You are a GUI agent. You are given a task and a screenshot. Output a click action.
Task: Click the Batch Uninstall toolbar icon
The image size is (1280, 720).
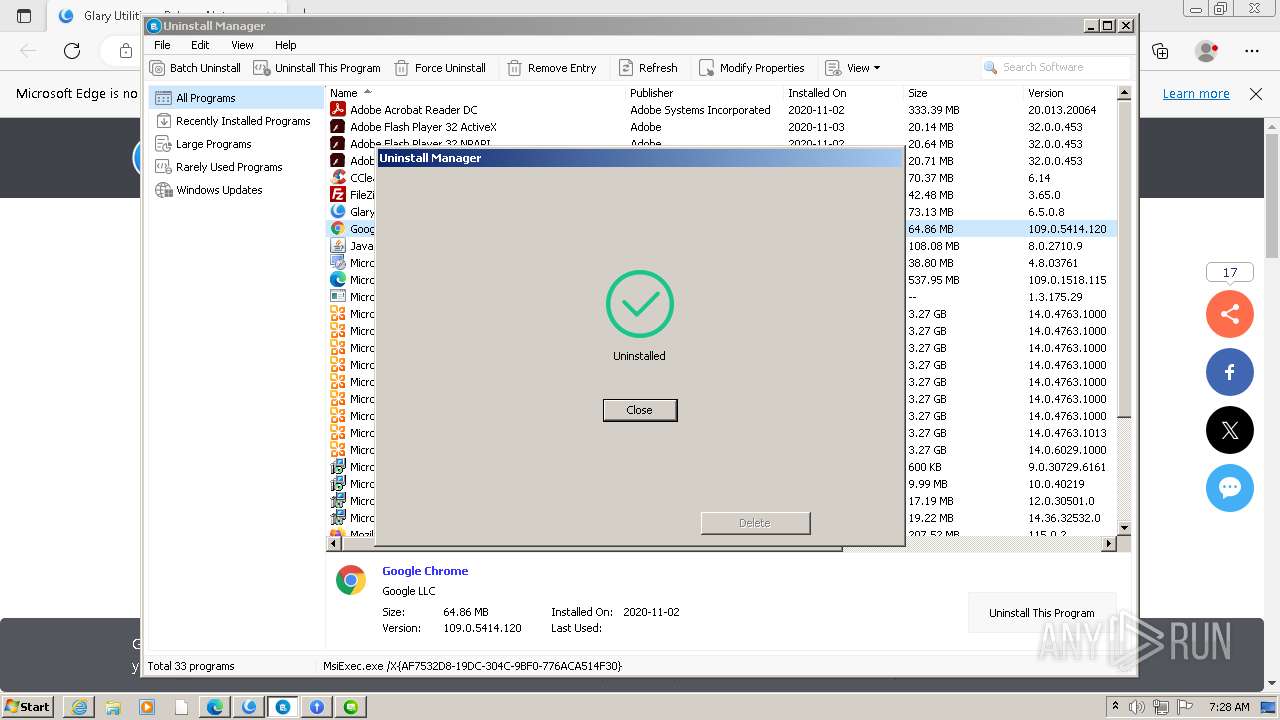(157, 68)
